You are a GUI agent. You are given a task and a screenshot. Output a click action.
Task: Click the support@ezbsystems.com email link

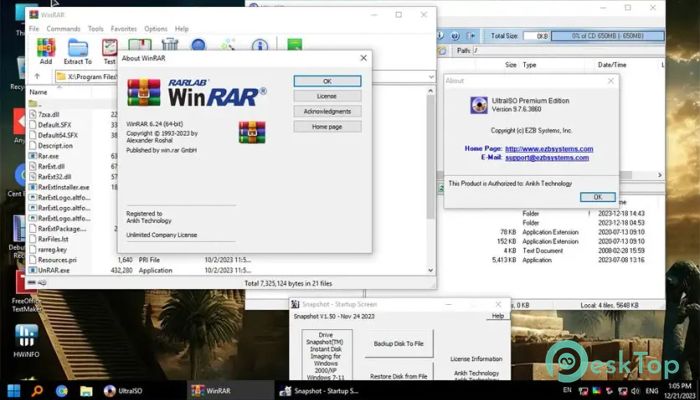[x=547, y=158]
